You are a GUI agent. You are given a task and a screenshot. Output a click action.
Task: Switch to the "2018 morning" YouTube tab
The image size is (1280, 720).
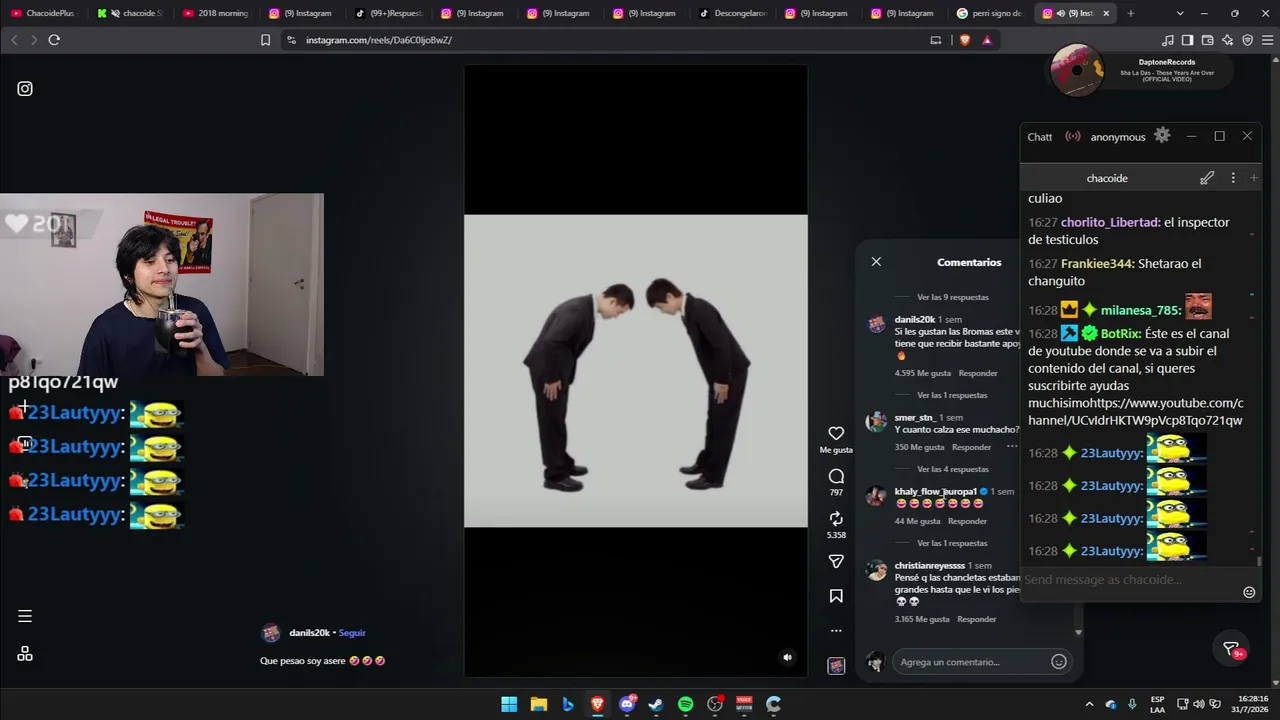click(x=216, y=13)
